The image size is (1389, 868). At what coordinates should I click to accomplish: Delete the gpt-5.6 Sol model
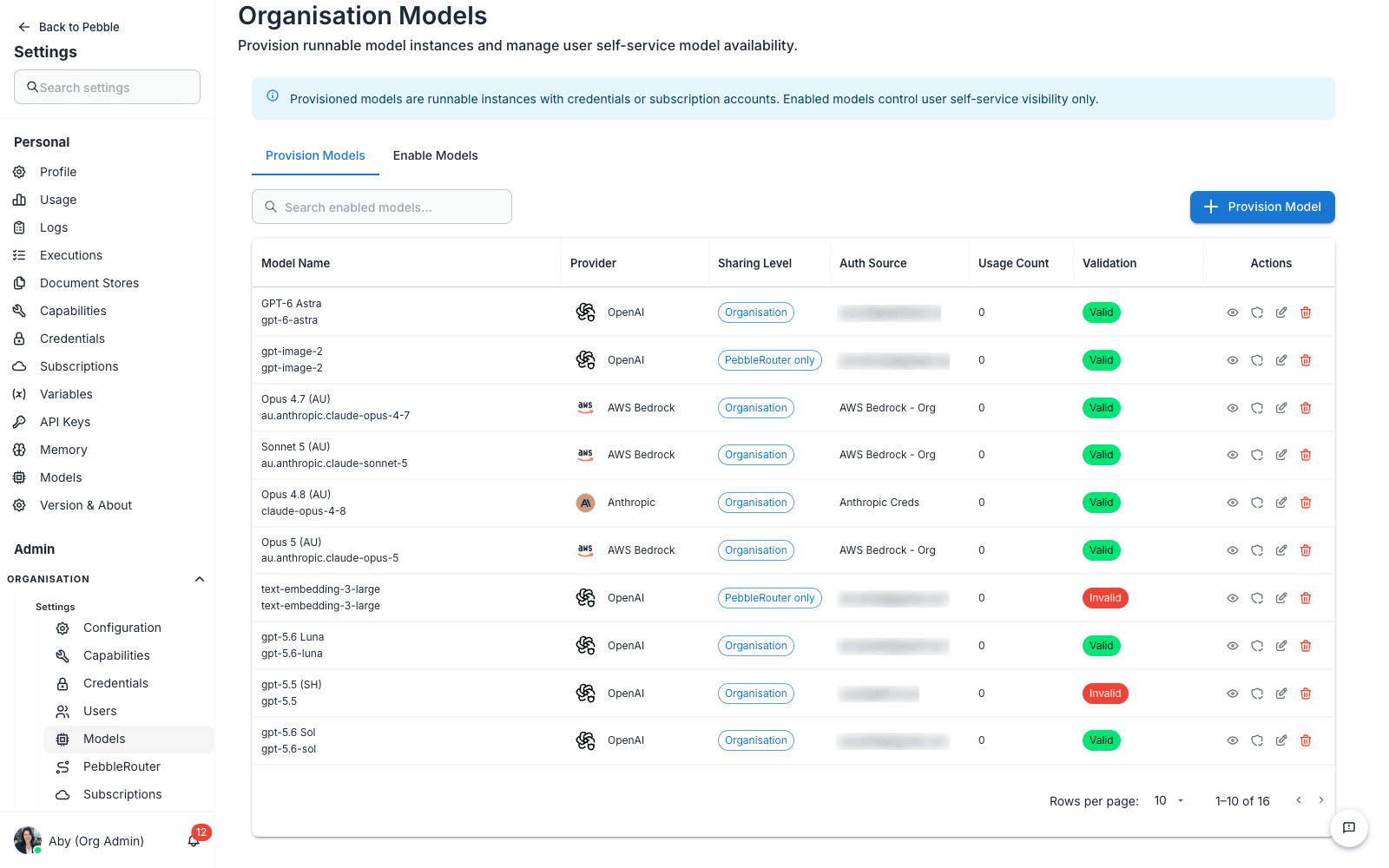pyautogui.click(x=1305, y=740)
